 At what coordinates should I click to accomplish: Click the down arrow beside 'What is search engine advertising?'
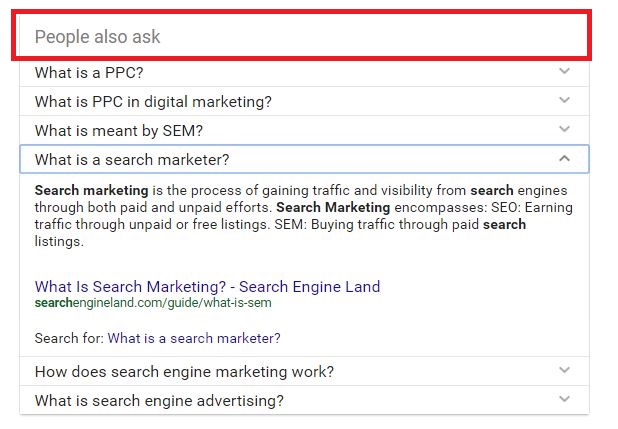(x=564, y=400)
